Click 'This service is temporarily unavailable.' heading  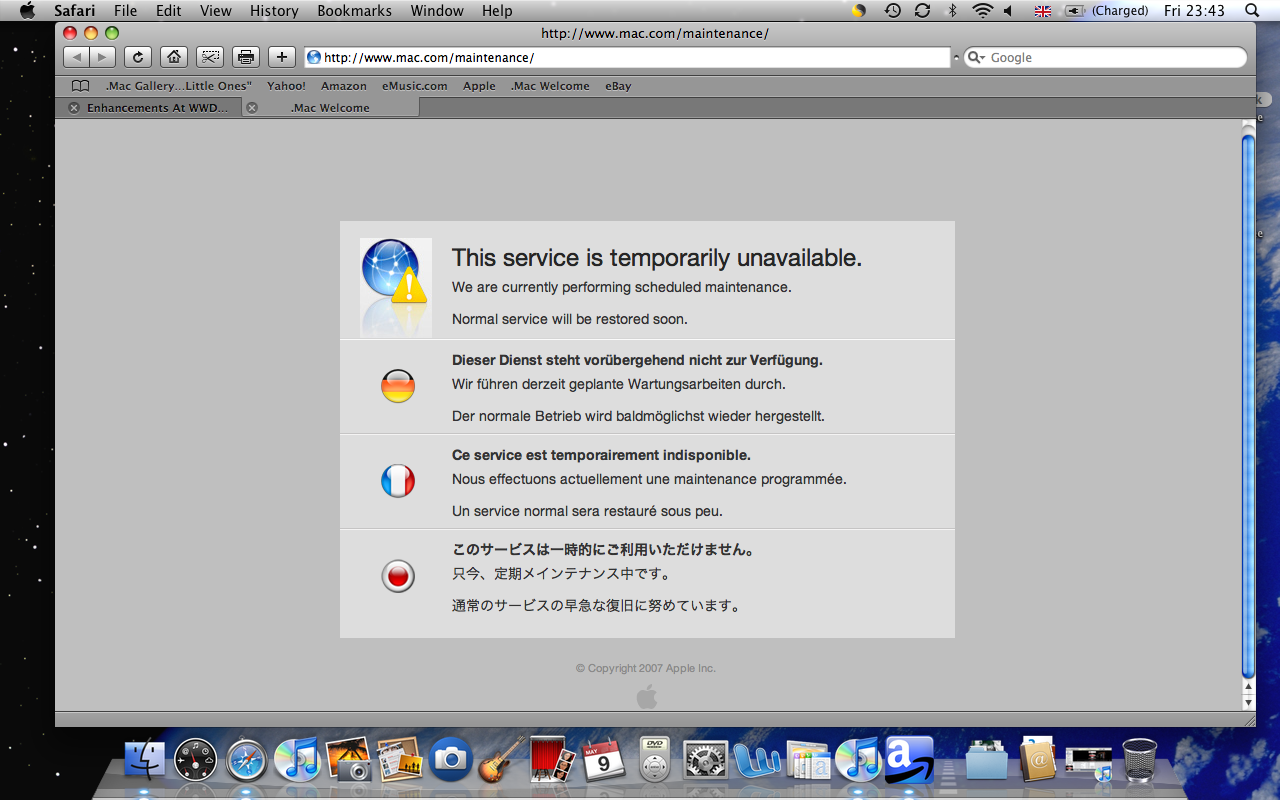(657, 258)
